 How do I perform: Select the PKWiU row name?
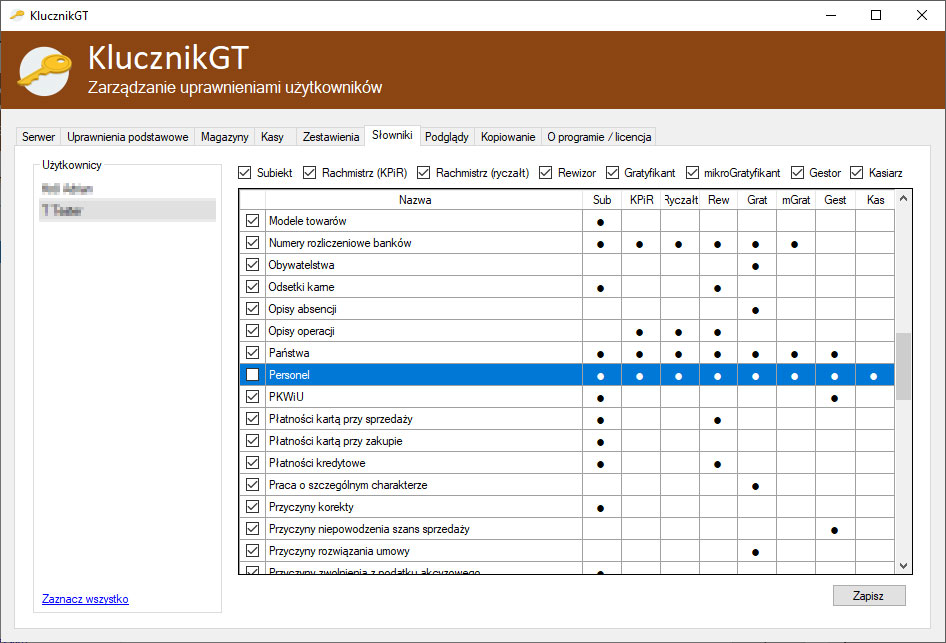point(286,397)
